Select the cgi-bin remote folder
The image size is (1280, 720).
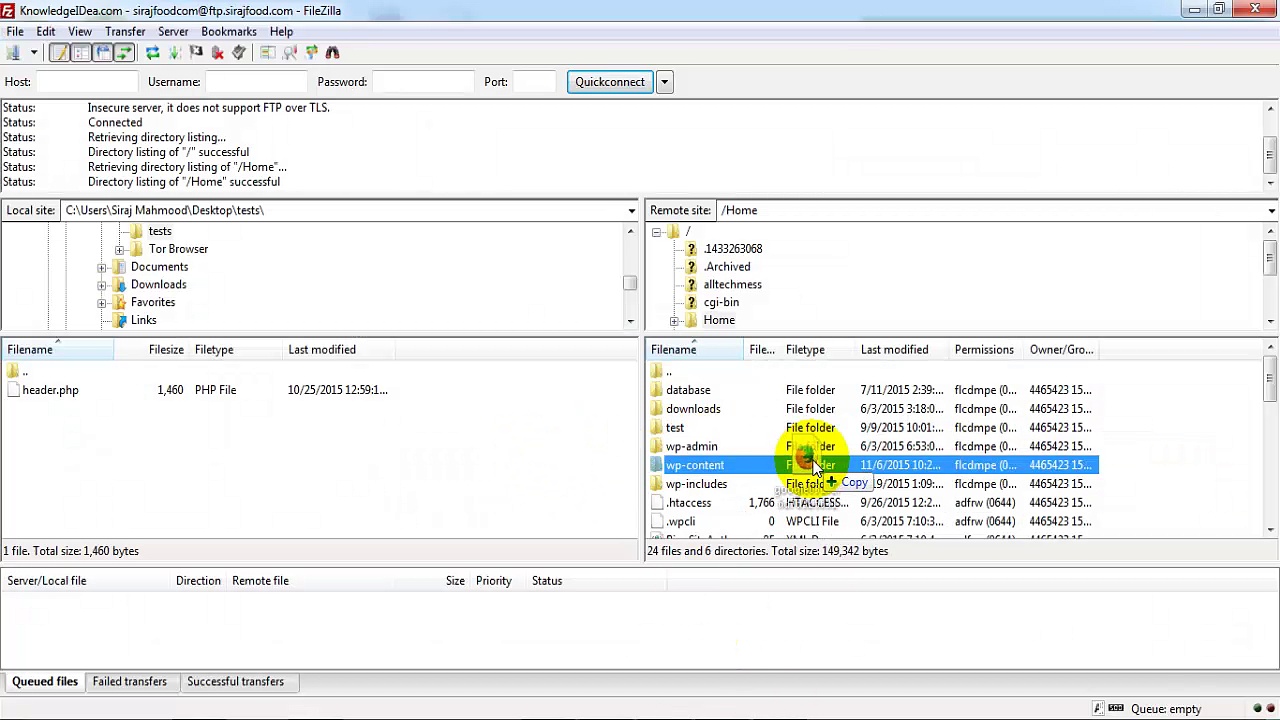[x=721, y=302]
